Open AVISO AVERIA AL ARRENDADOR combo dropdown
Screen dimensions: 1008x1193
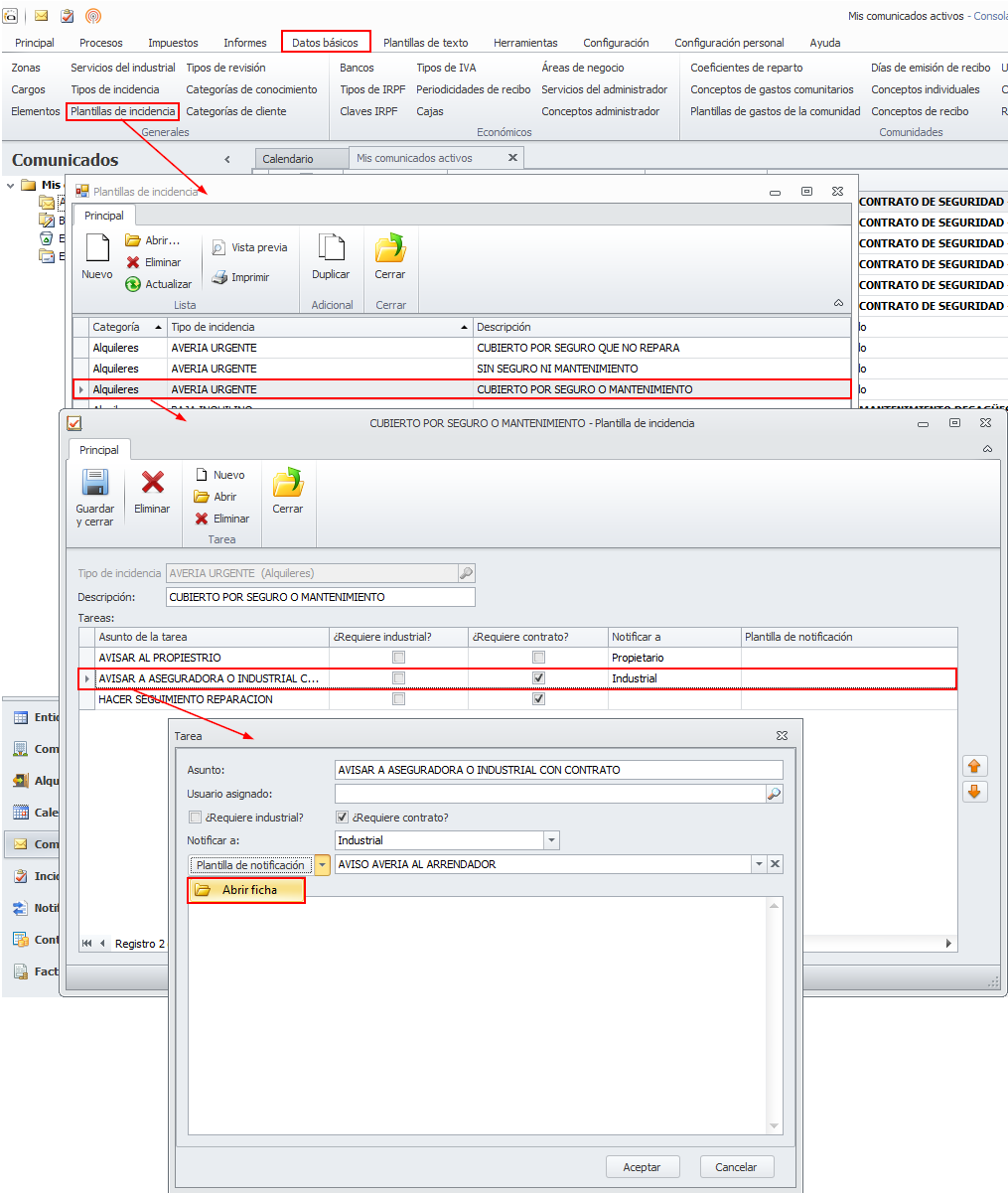(759, 864)
